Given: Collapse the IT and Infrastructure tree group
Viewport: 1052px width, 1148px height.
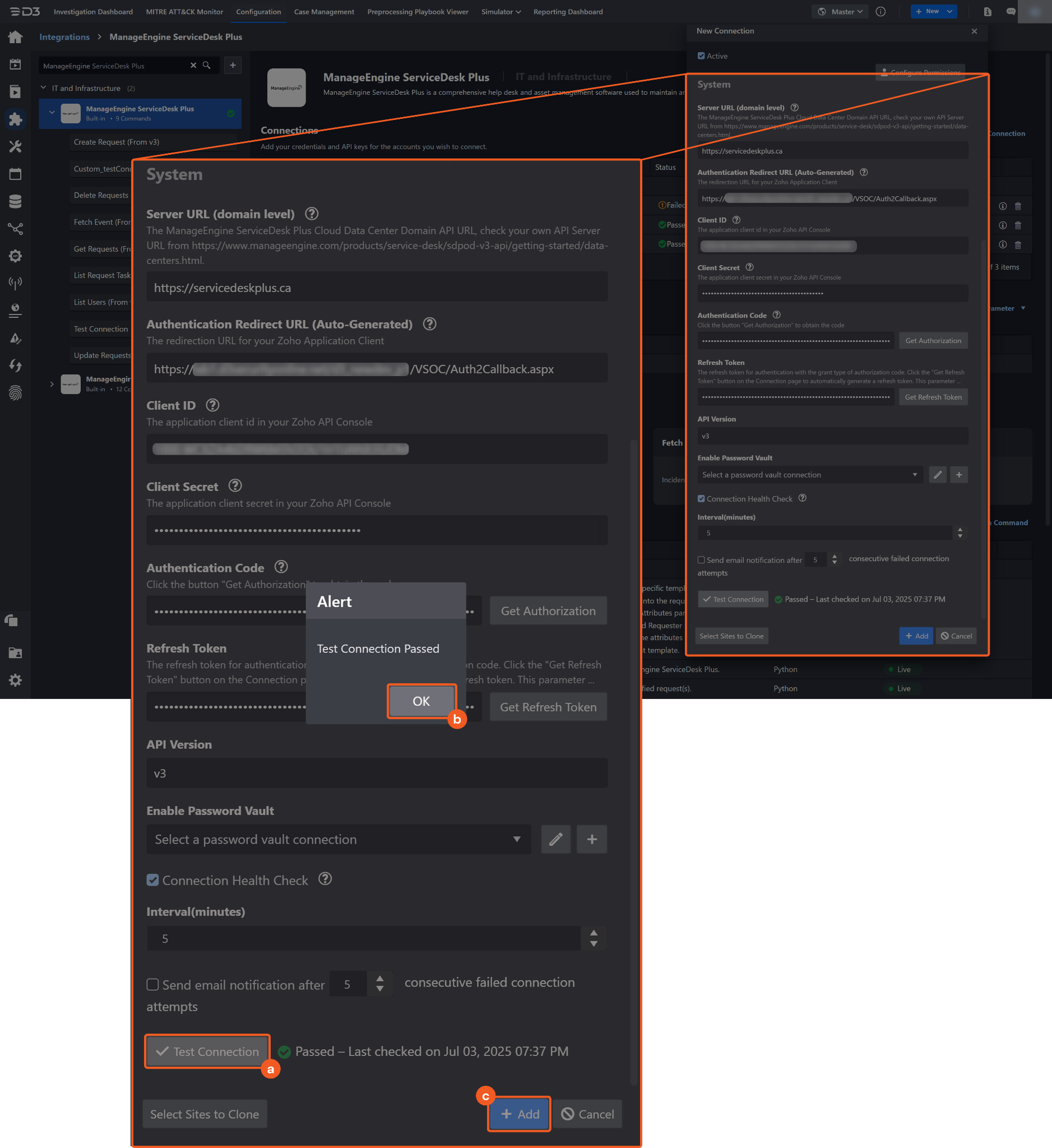Looking at the screenshot, I should (43, 87).
